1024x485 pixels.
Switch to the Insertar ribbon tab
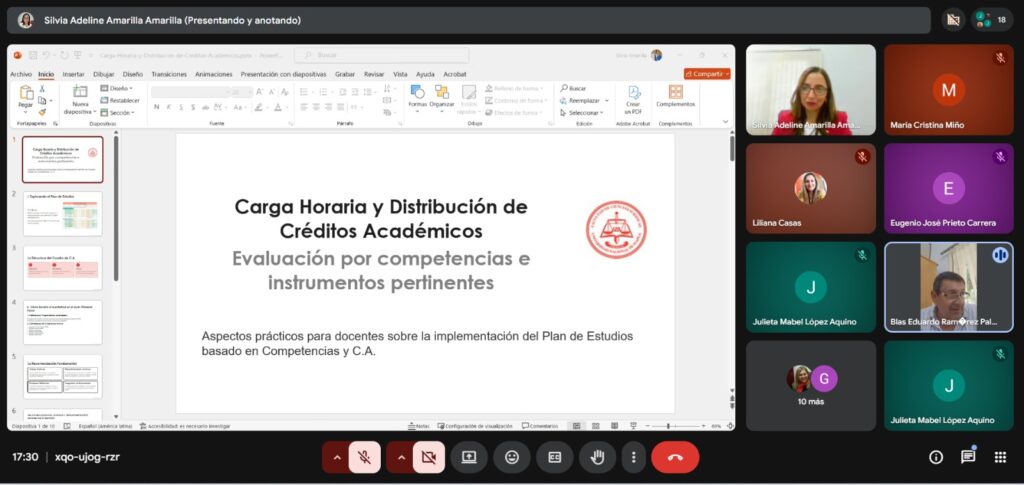[74, 74]
